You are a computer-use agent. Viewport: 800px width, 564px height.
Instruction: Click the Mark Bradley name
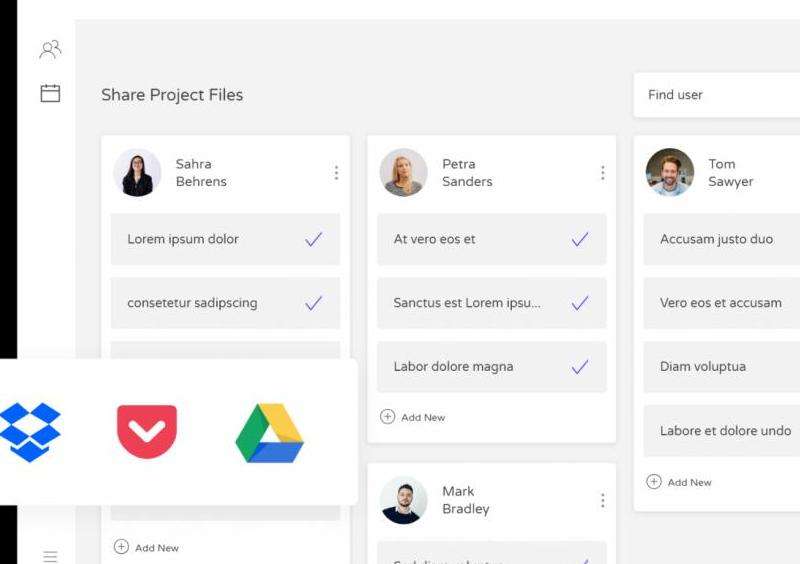(466, 500)
